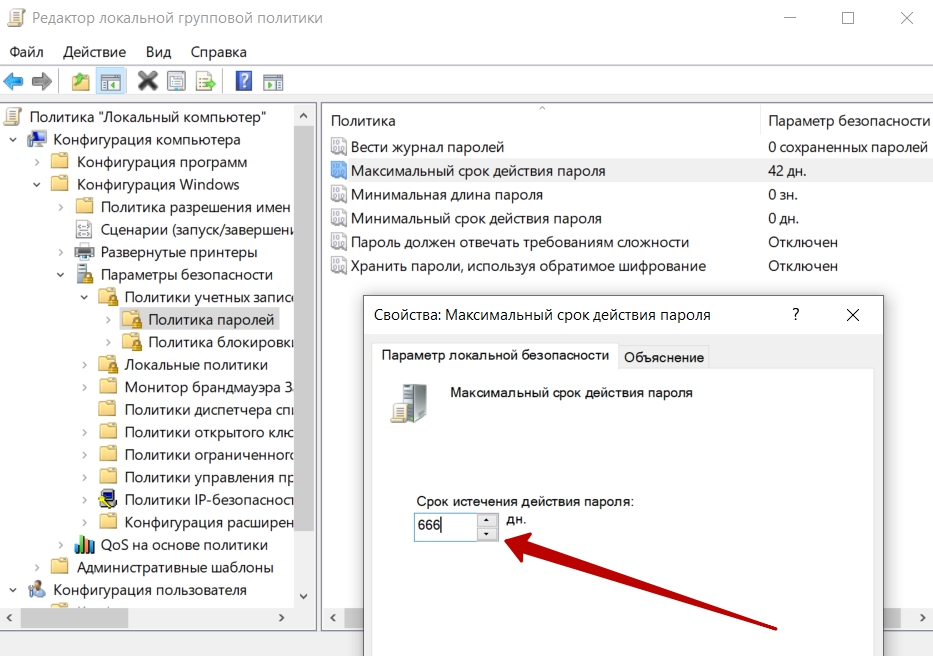Click the dialog's question mark help button
This screenshot has width=933, height=656.
[796, 315]
